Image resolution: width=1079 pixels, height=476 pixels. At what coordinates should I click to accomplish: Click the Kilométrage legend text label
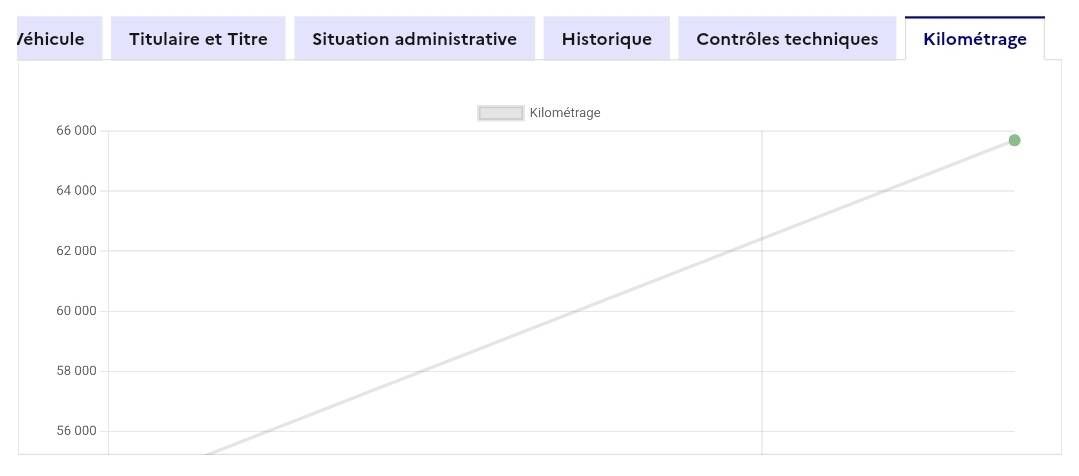[x=565, y=113]
